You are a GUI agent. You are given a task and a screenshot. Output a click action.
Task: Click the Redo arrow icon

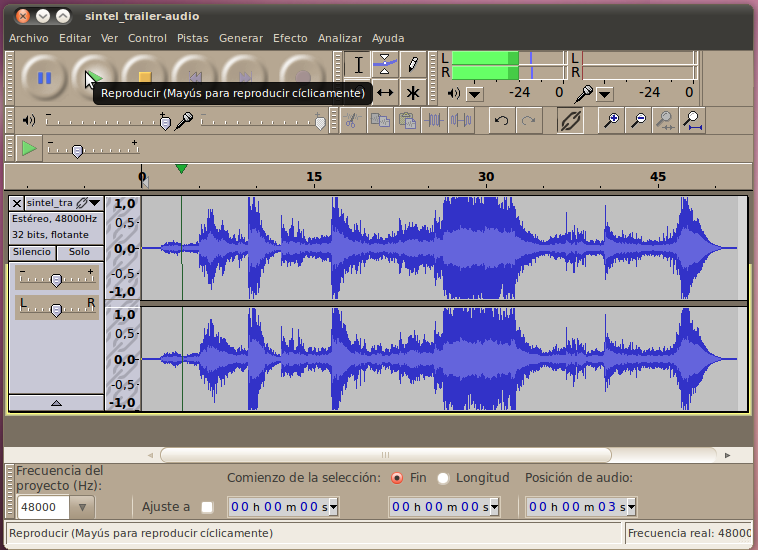click(528, 120)
